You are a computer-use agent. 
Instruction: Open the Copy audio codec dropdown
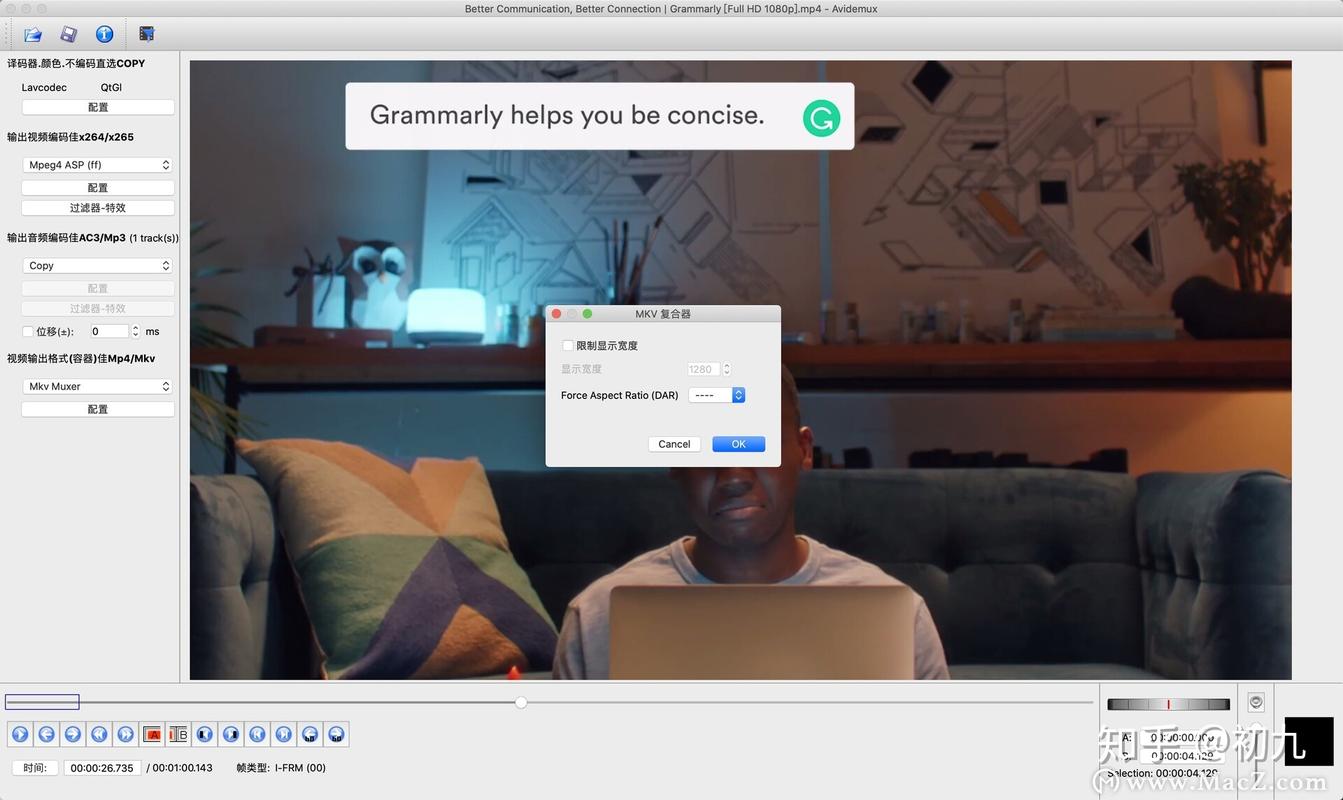coord(98,266)
